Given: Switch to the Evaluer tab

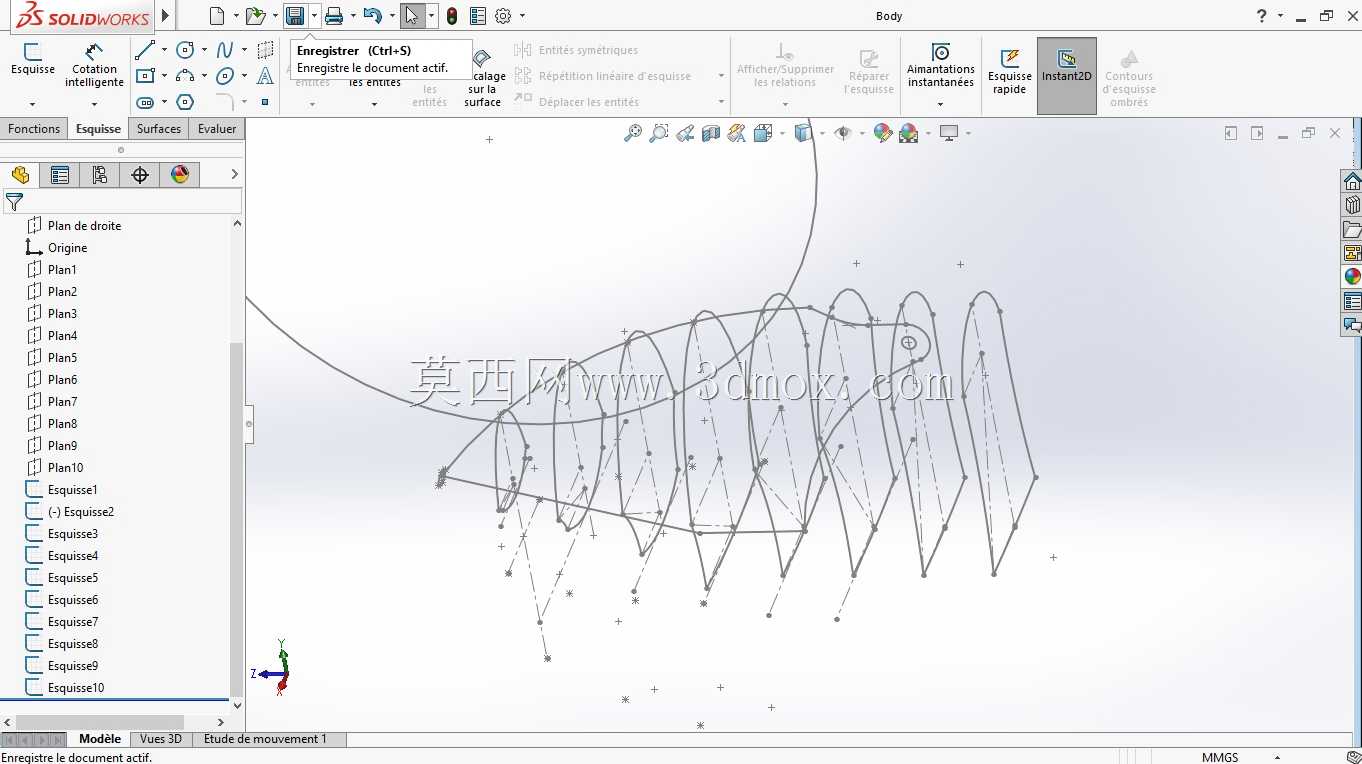Looking at the screenshot, I should point(217,129).
